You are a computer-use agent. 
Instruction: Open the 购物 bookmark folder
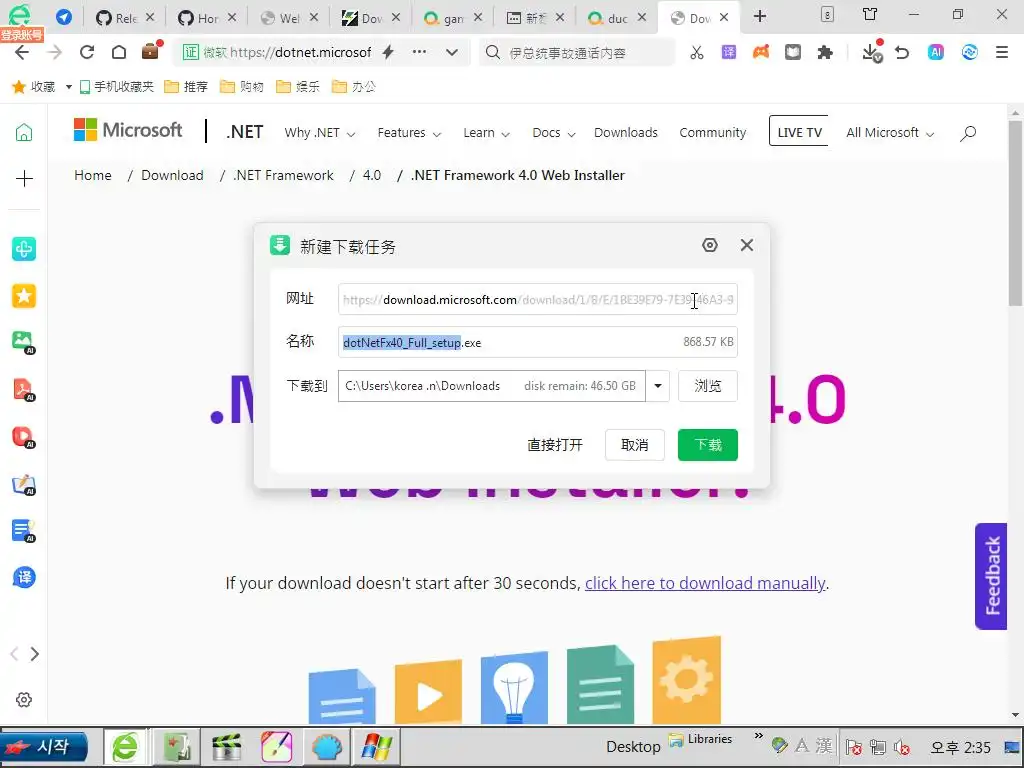[x=242, y=87]
